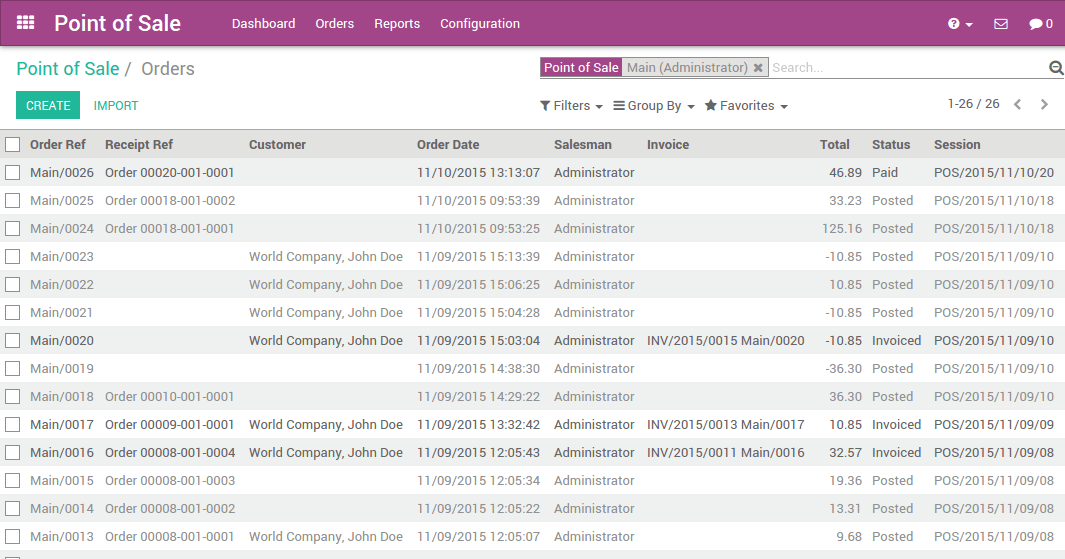Viewport: 1065px width, 559px height.
Task: Expand the Filters dropdown
Action: [x=571, y=106]
